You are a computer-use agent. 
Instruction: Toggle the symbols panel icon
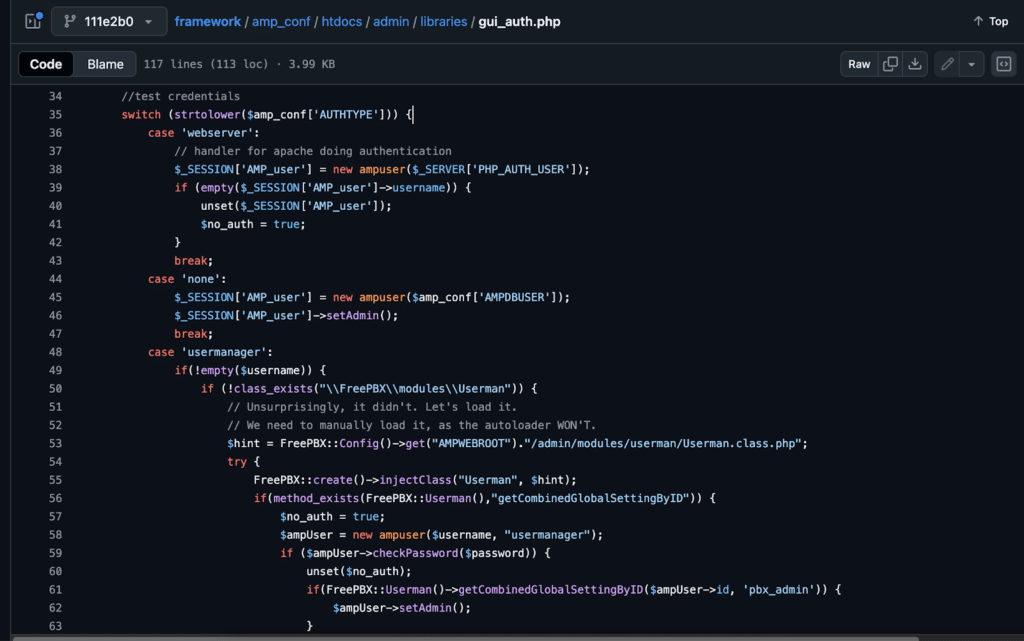point(1003,64)
